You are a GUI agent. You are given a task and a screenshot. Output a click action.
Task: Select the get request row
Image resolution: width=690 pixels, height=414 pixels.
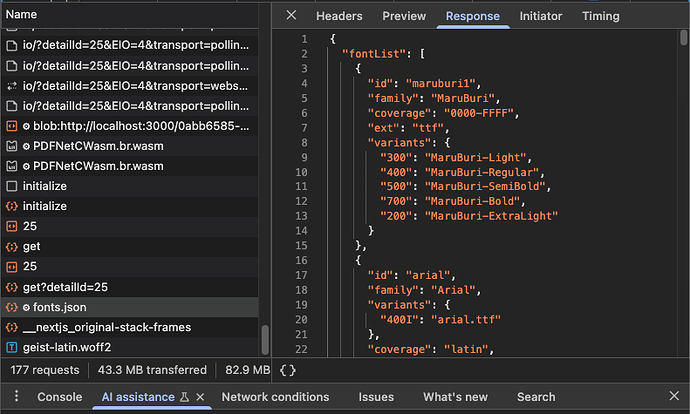[130, 246]
